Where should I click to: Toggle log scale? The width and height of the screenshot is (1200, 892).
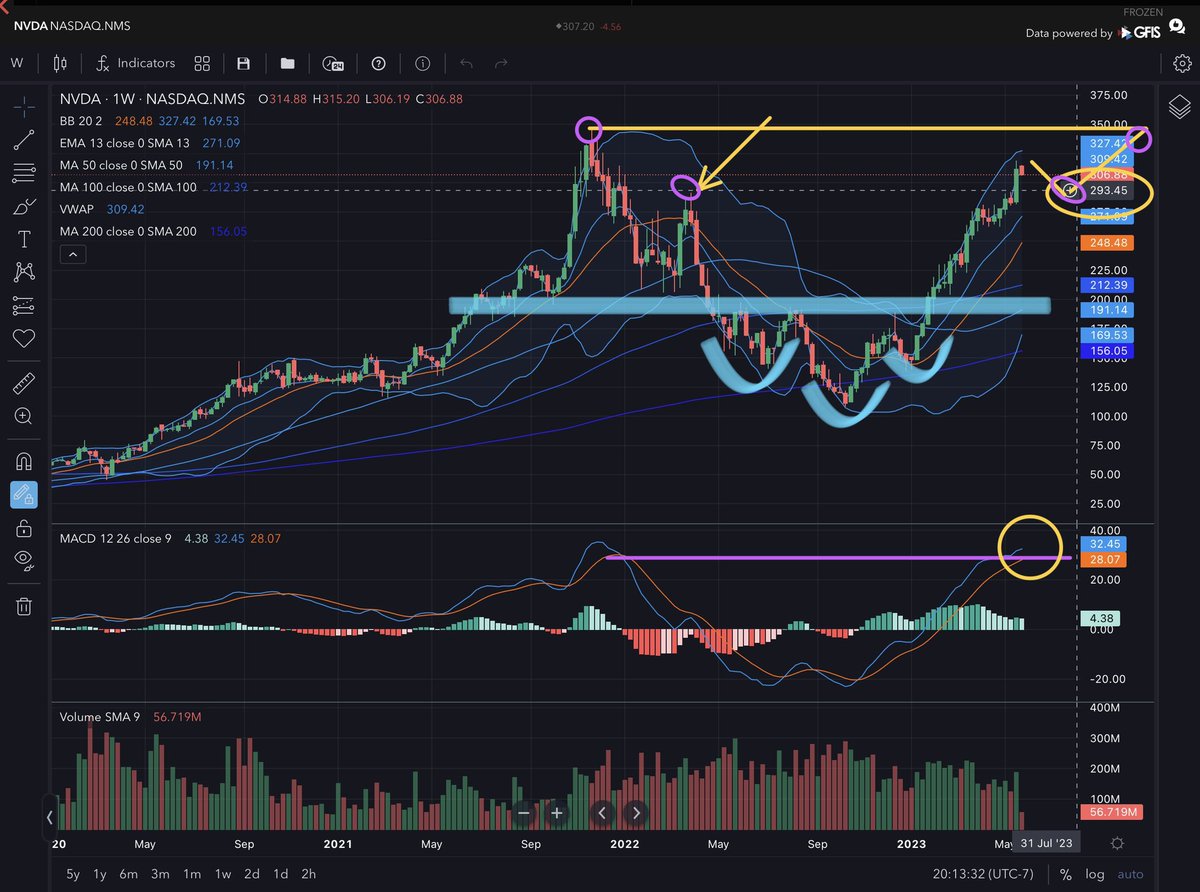pyautogui.click(x=1095, y=874)
